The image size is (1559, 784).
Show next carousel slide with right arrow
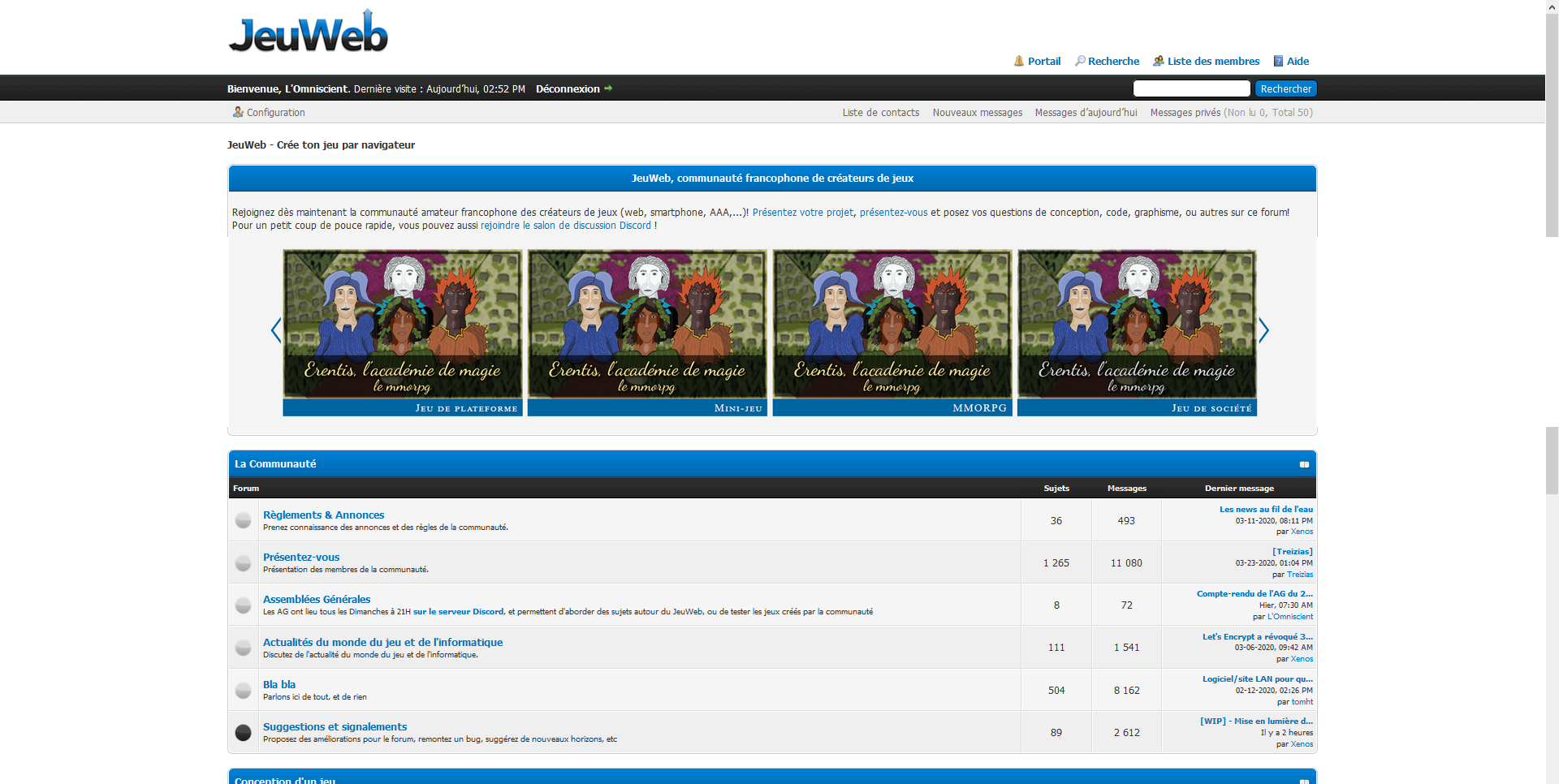coord(1263,330)
